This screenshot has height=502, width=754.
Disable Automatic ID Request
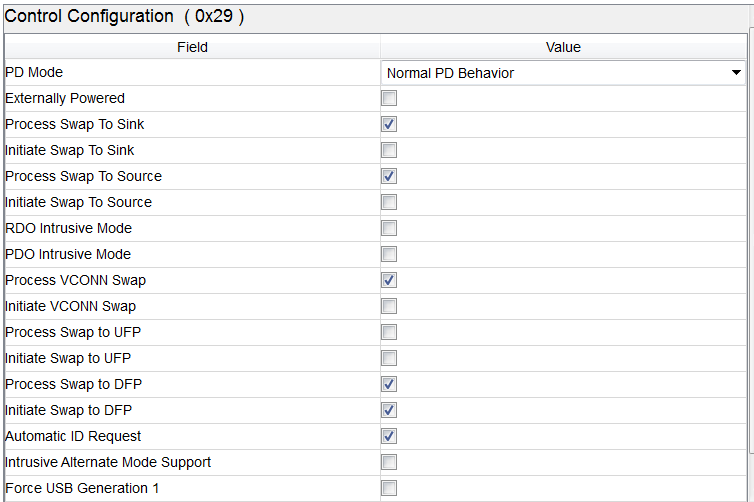coord(389,436)
